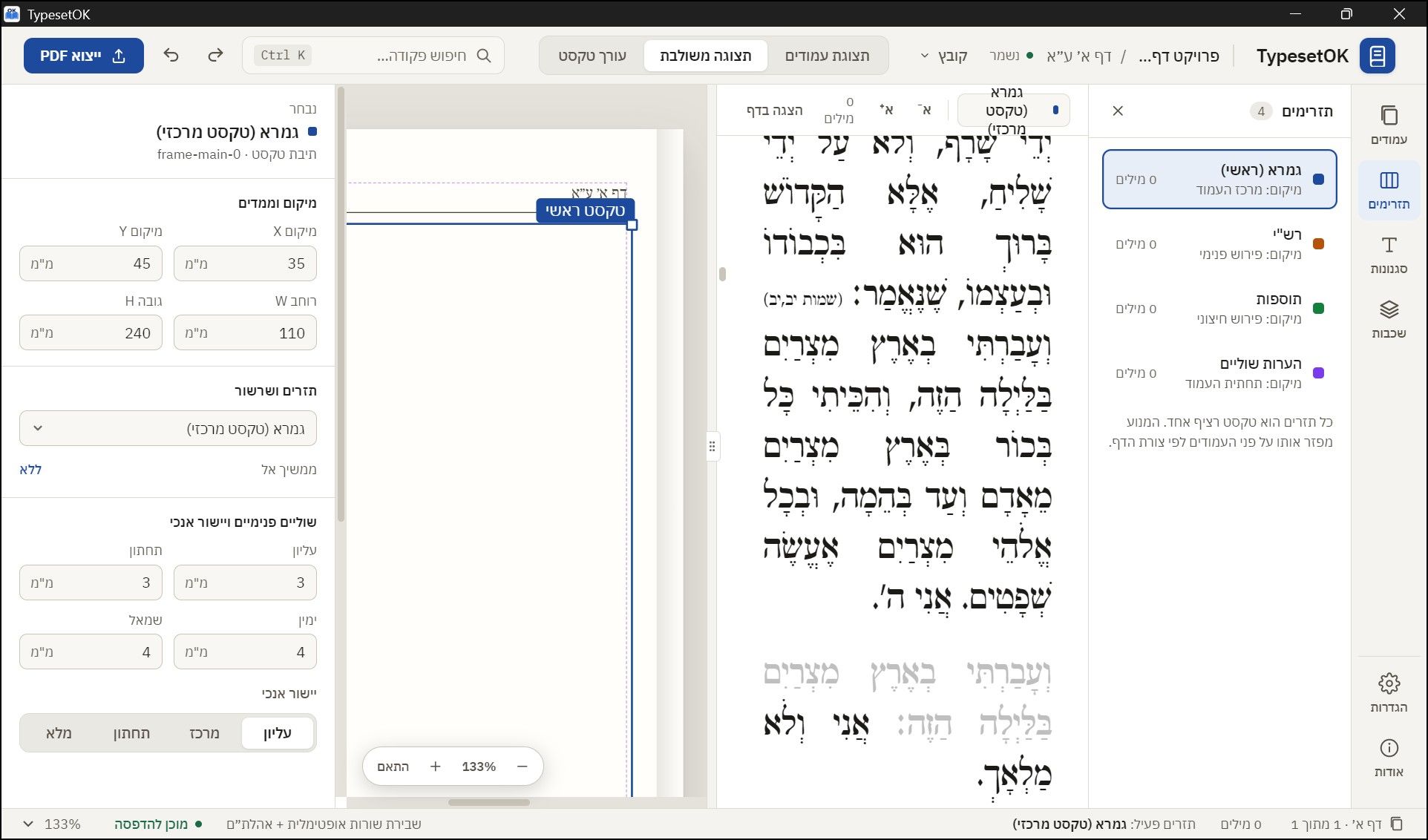Click the redo arrow icon
This screenshot has width=1428, height=840.
click(215, 56)
